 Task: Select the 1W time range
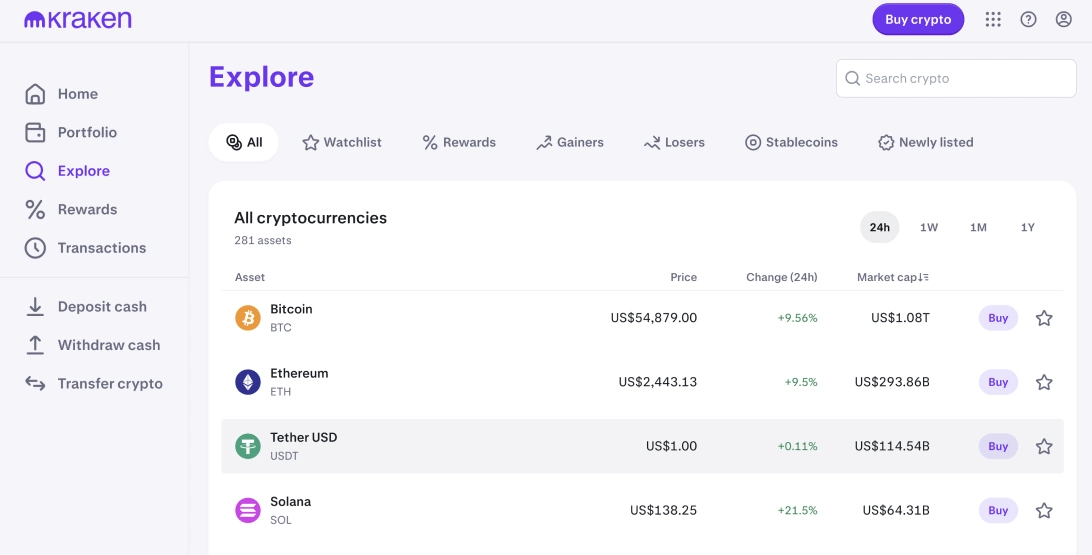929,227
